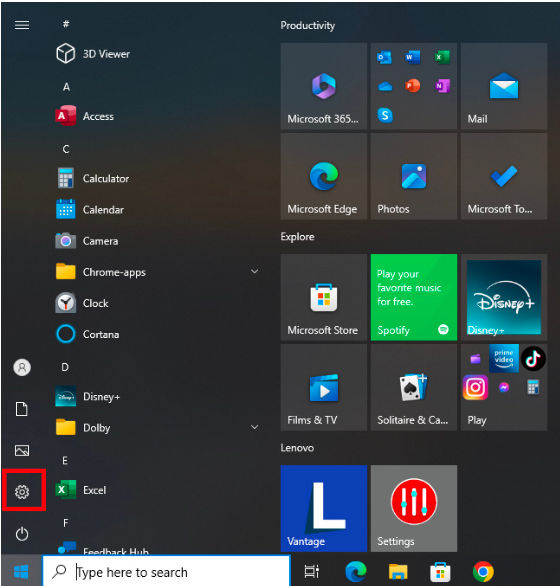Click the Explore group title
This screenshot has width=560, height=586.
[x=298, y=237]
